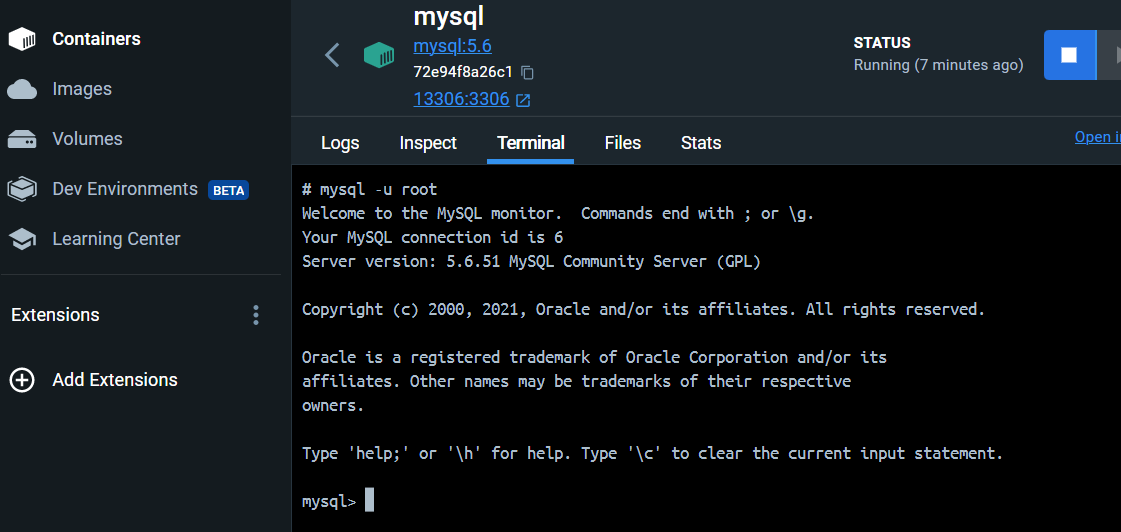Go back using the left chevron
This screenshot has height=532, width=1121.
[x=332, y=55]
